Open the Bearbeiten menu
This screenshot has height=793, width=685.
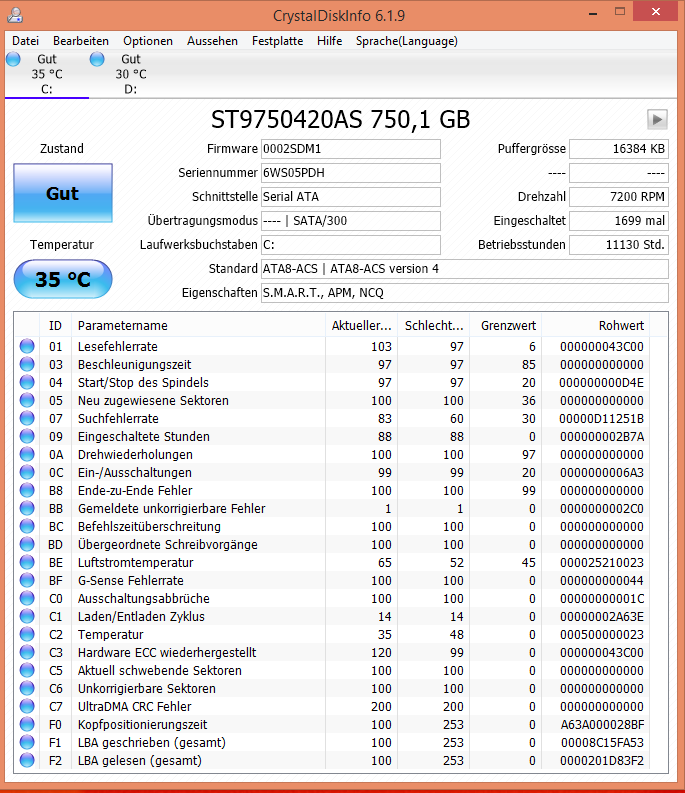(81, 41)
